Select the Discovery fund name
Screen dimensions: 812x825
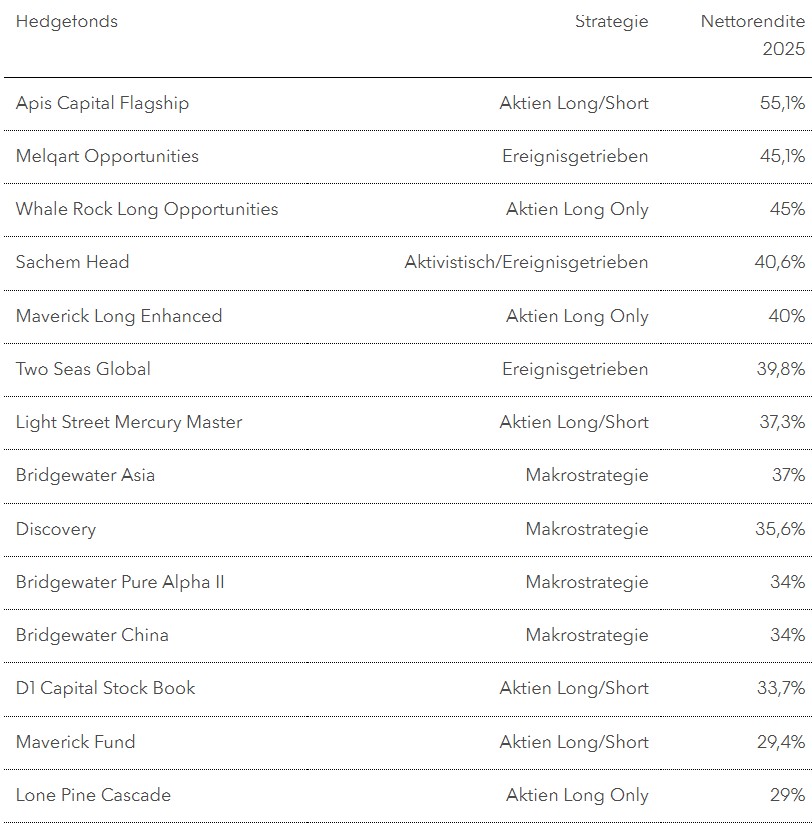[56, 529]
